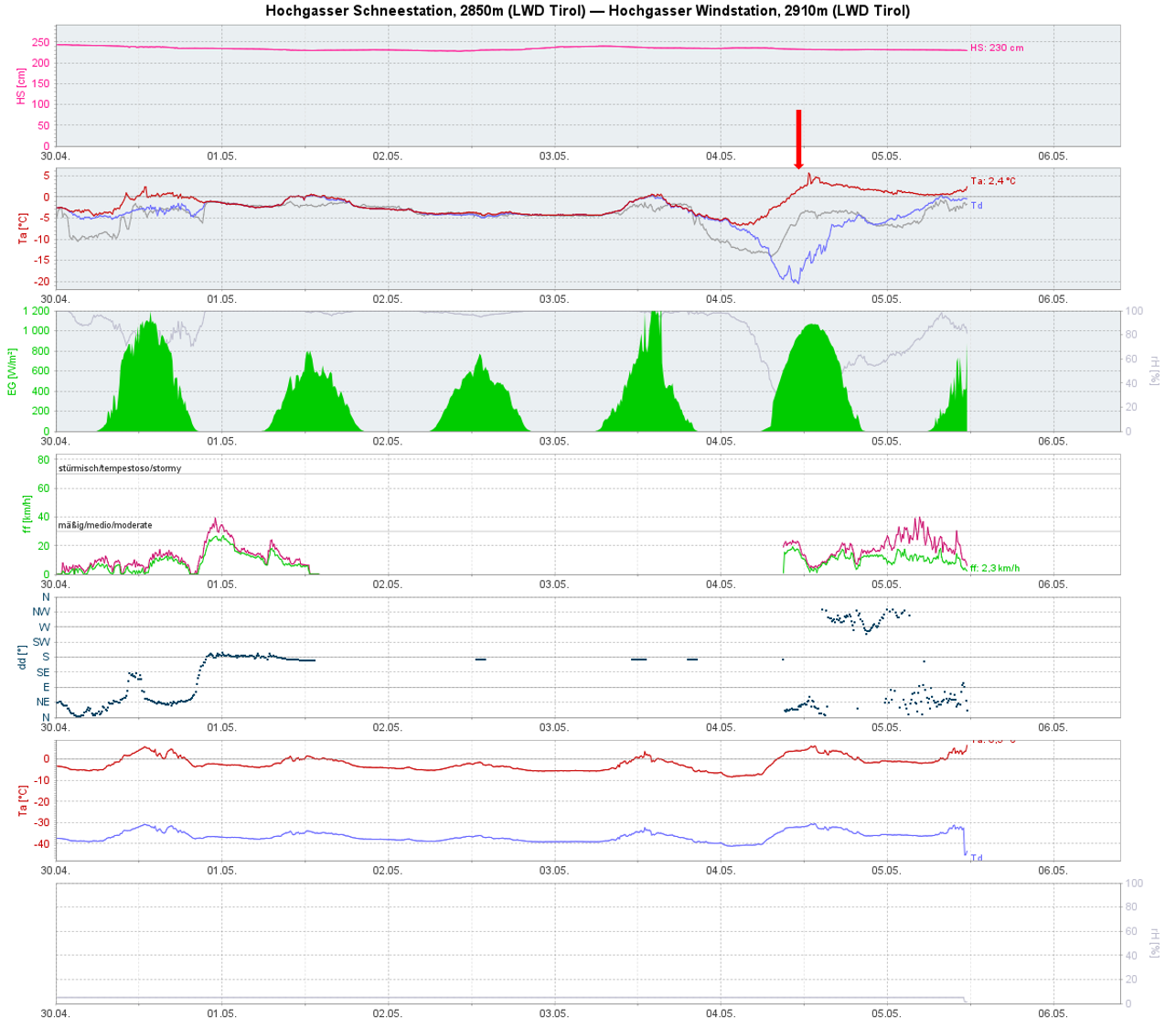Click the red arrow marker above the temperature curve
The image size is (1176, 1029).
pyautogui.click(x=798, y=139)
